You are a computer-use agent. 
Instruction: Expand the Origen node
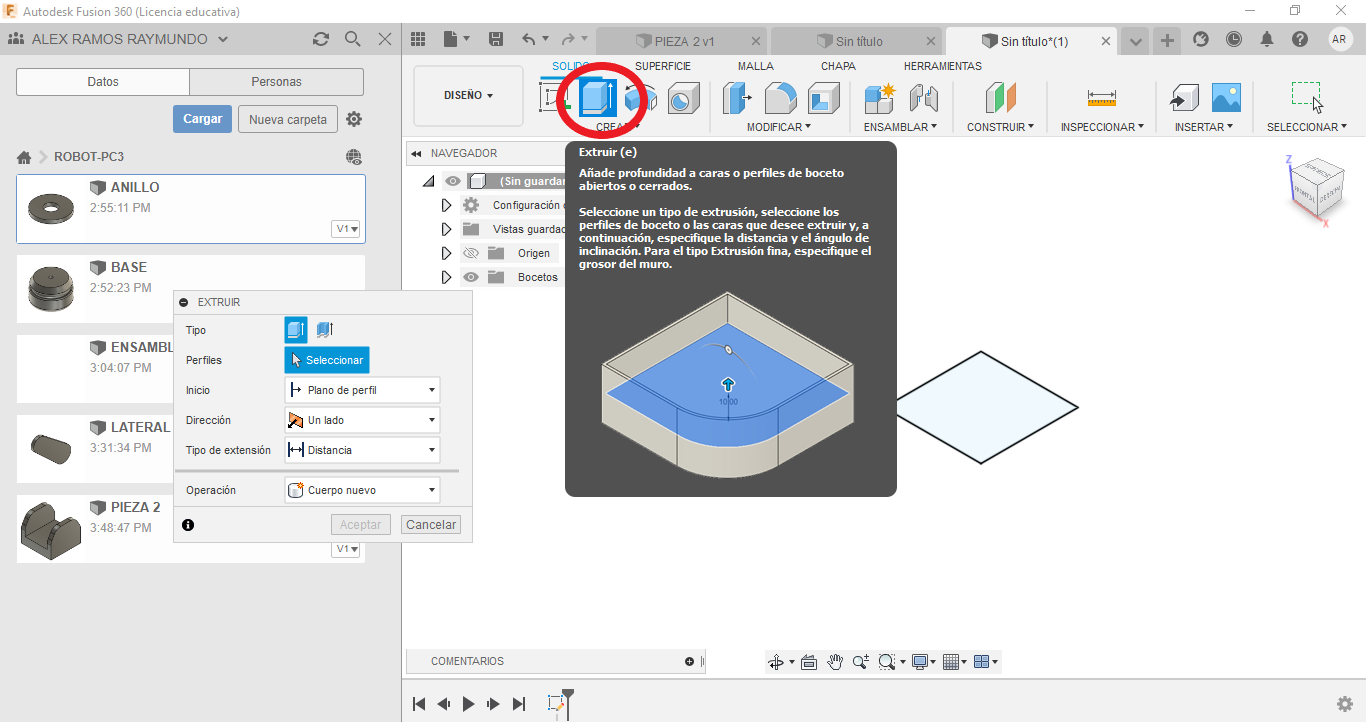[447, 253]
